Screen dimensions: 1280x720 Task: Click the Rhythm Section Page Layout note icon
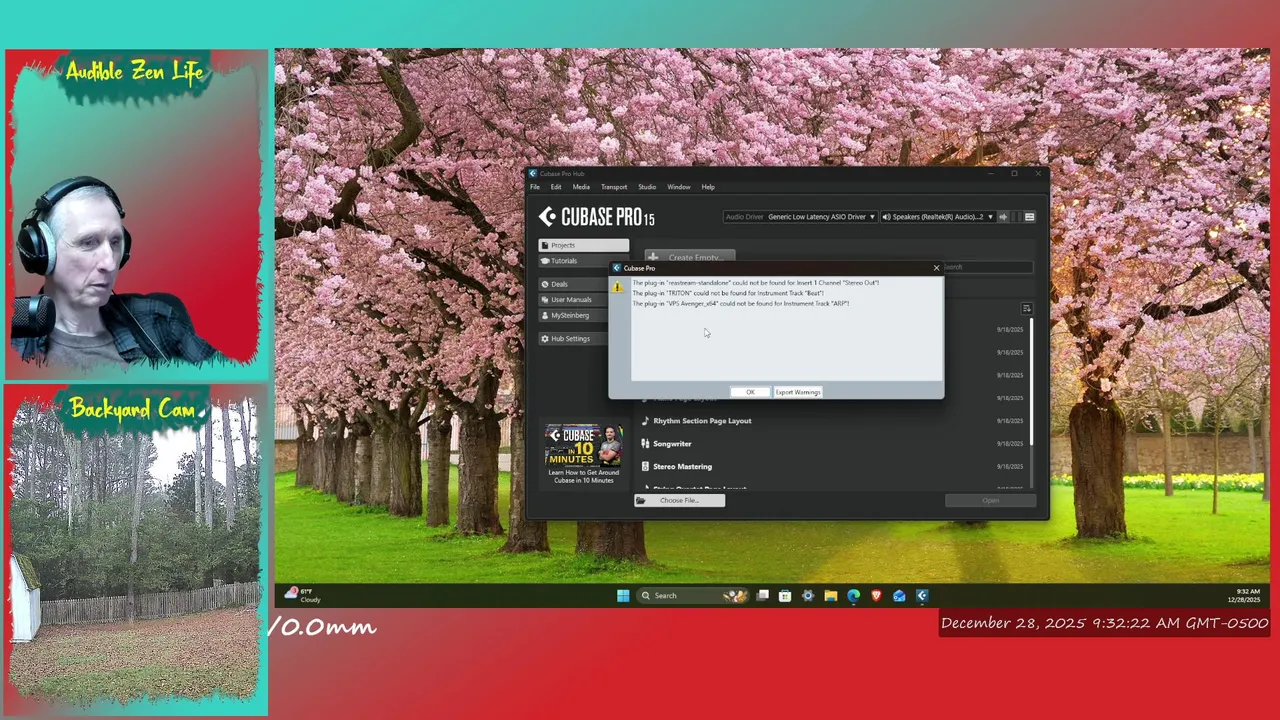645,421
